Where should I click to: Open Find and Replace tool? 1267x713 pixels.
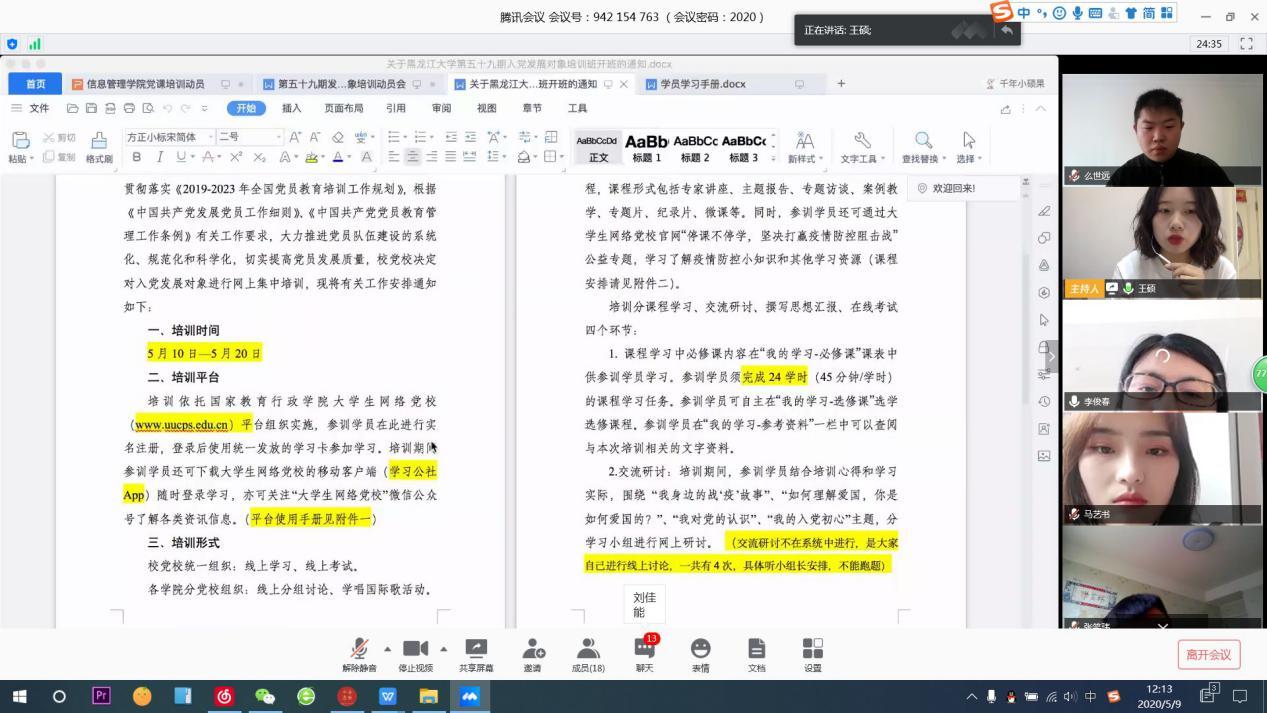pyautogui.click(x=923, y=146)
